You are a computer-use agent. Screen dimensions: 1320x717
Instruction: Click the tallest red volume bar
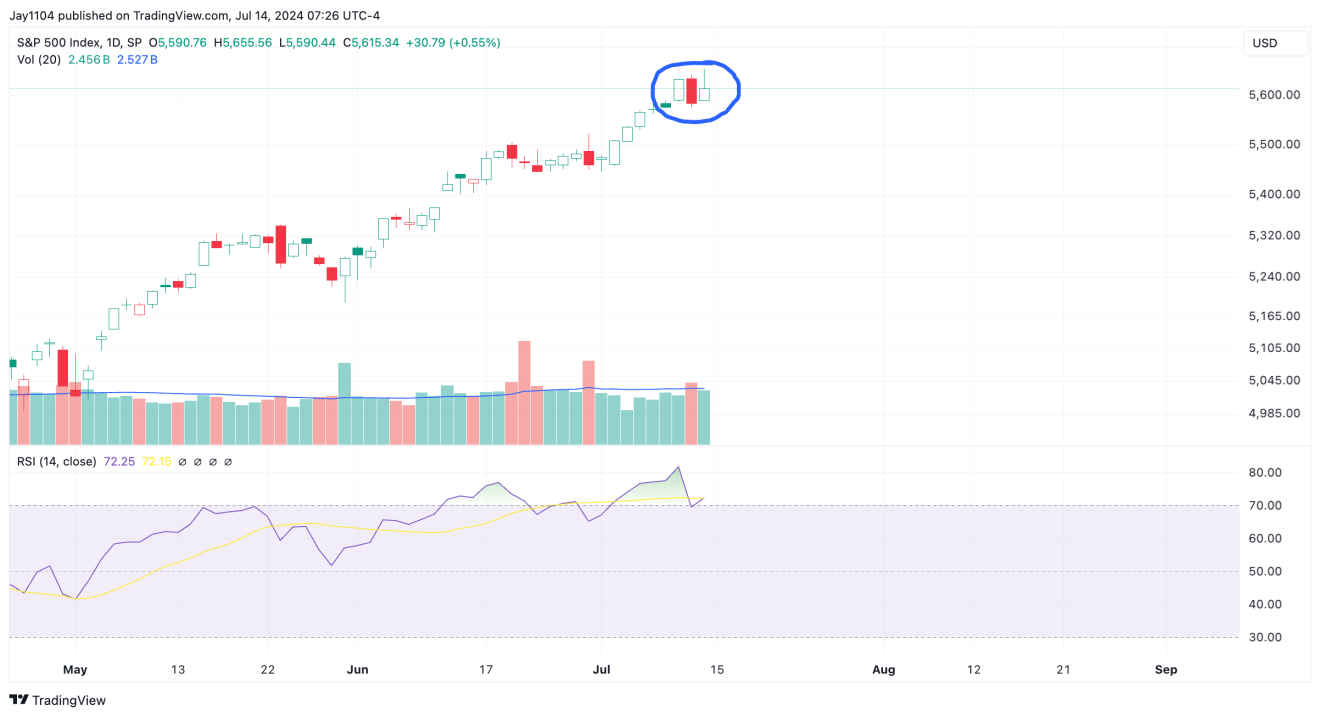(524, 393)
